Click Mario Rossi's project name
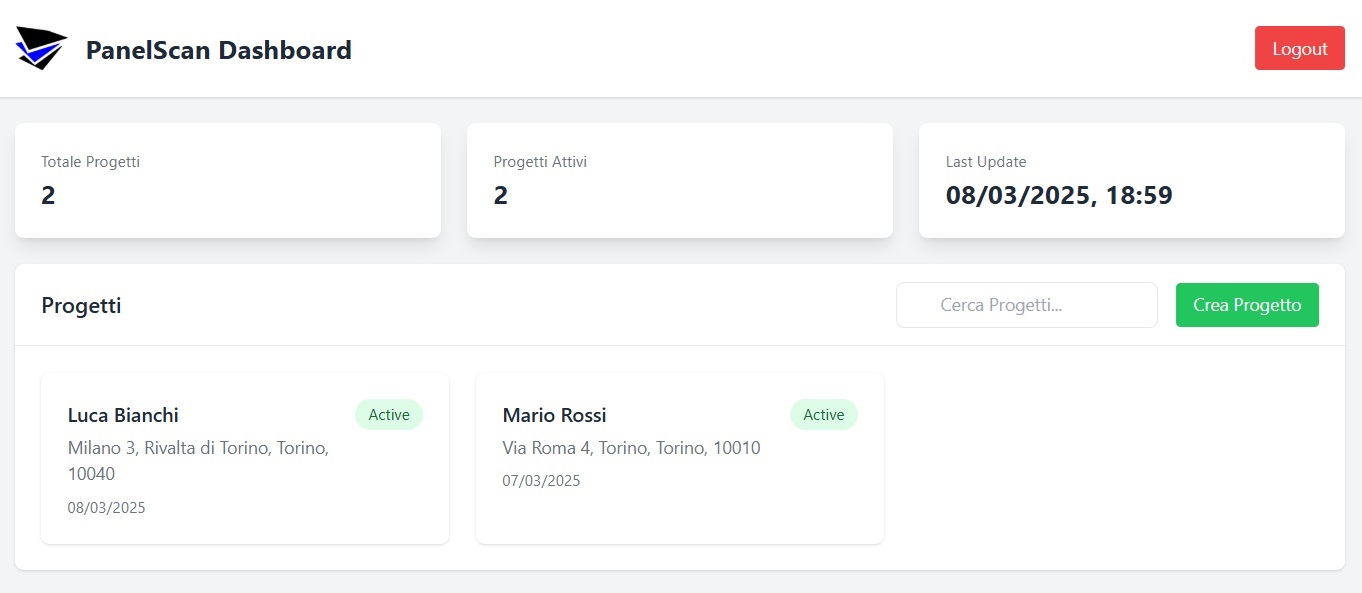The width and height of the screenshot is (1362, 593). tap(555, 415)
